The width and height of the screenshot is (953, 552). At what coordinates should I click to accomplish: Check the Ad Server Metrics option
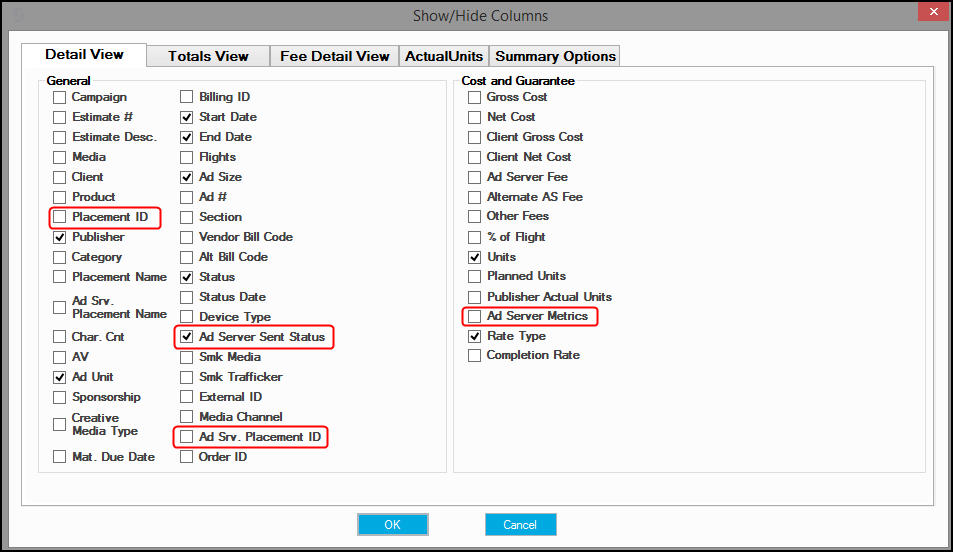click(x=474, y=316)
